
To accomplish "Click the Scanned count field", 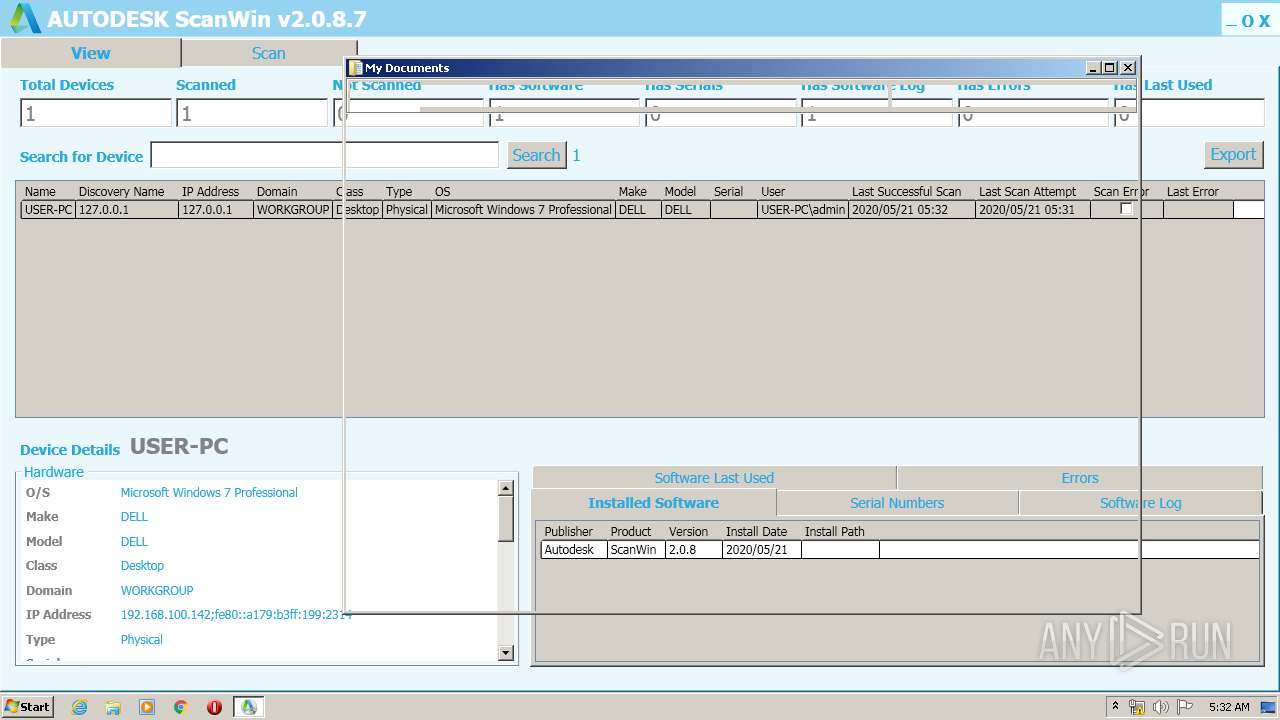I will click(x=252, y=113).
